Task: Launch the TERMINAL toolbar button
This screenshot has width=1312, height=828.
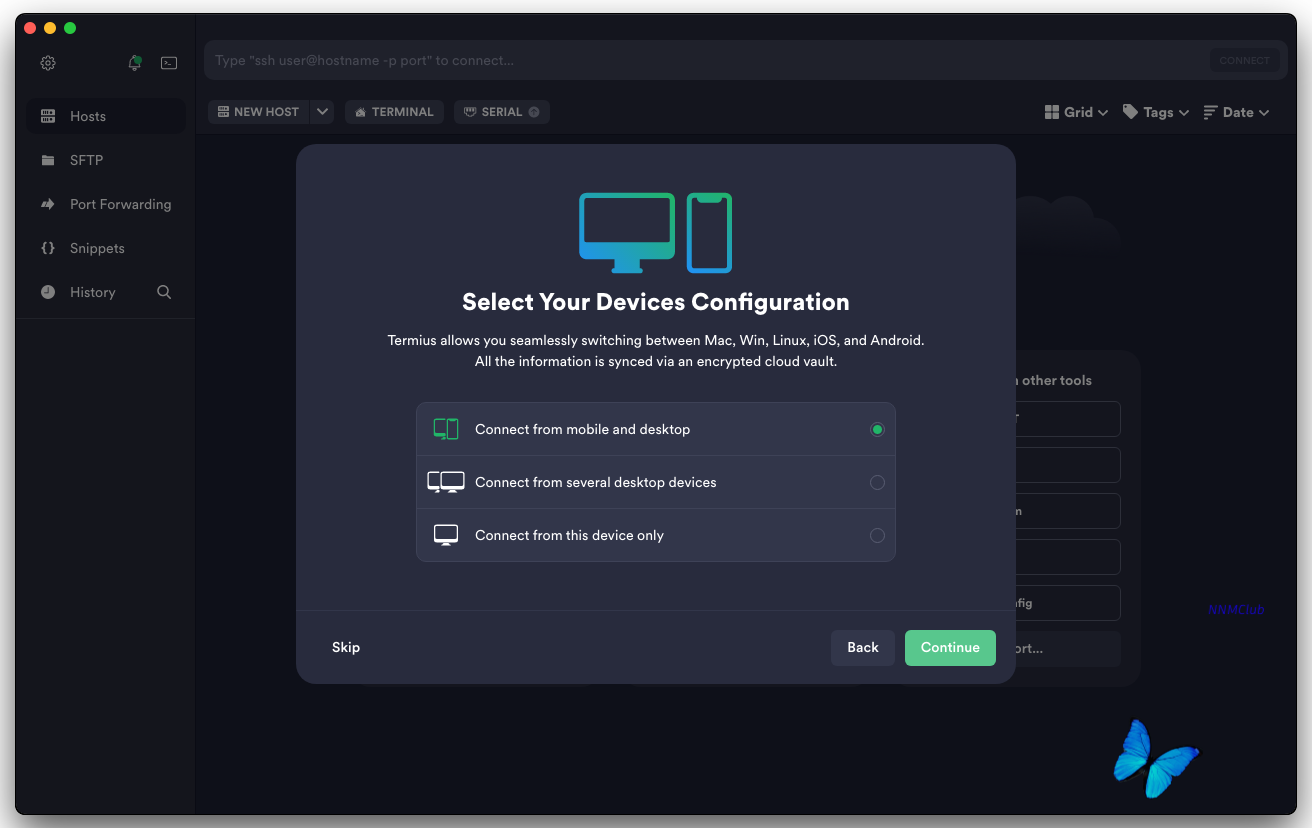Action: tap(394, 112)
